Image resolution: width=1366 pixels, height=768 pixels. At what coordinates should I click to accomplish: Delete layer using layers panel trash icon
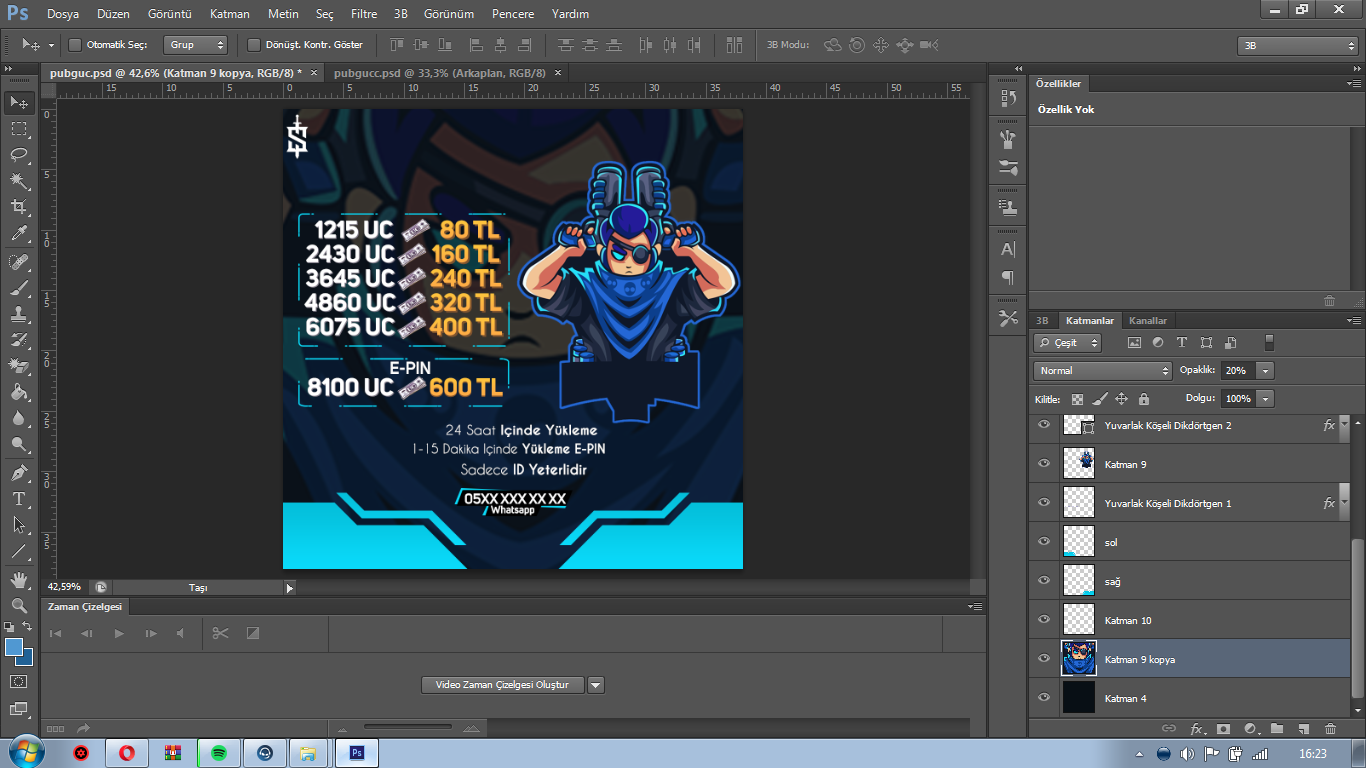(1330, 729)
